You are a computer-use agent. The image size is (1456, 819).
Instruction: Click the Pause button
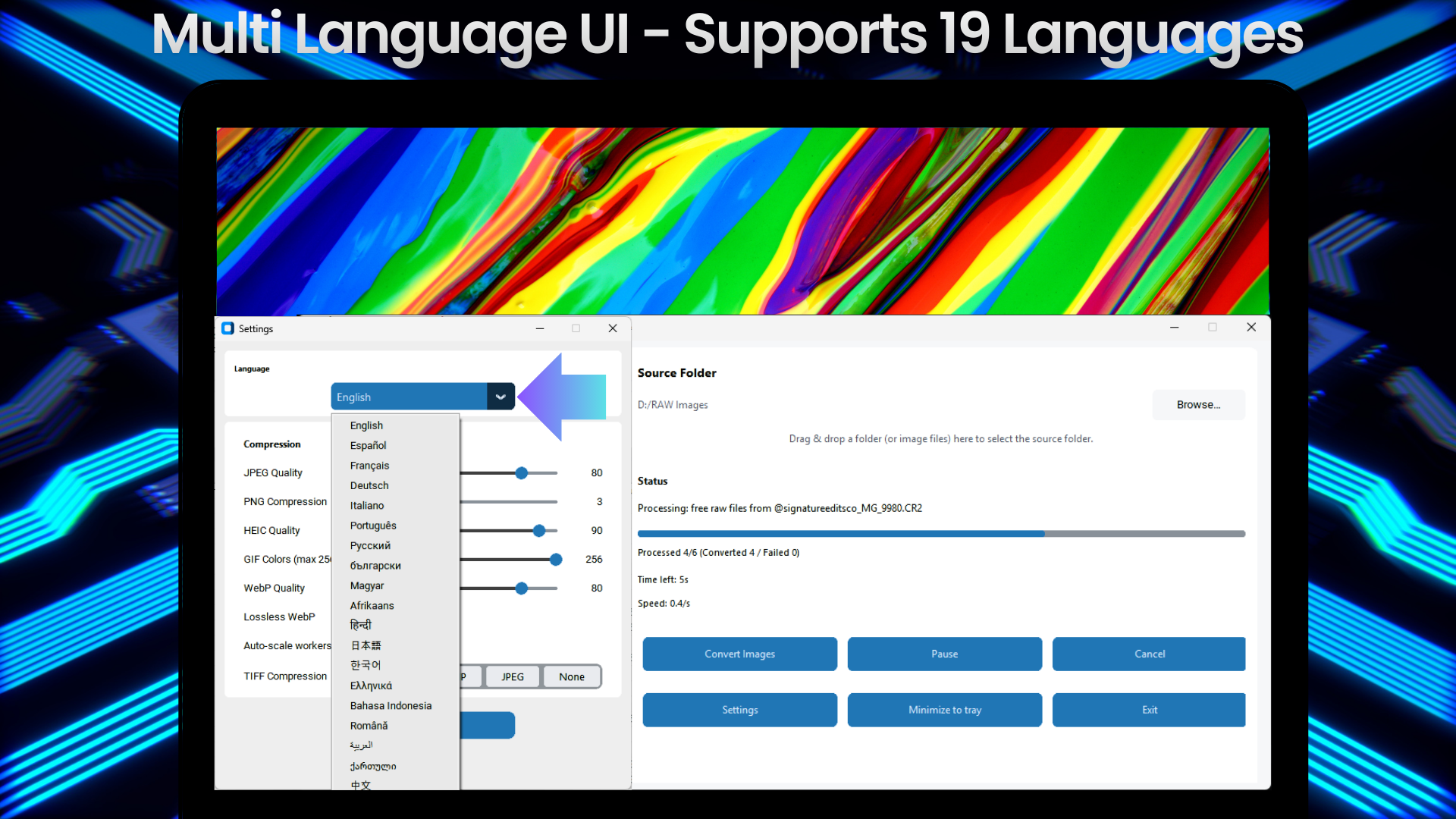point(944,654)
